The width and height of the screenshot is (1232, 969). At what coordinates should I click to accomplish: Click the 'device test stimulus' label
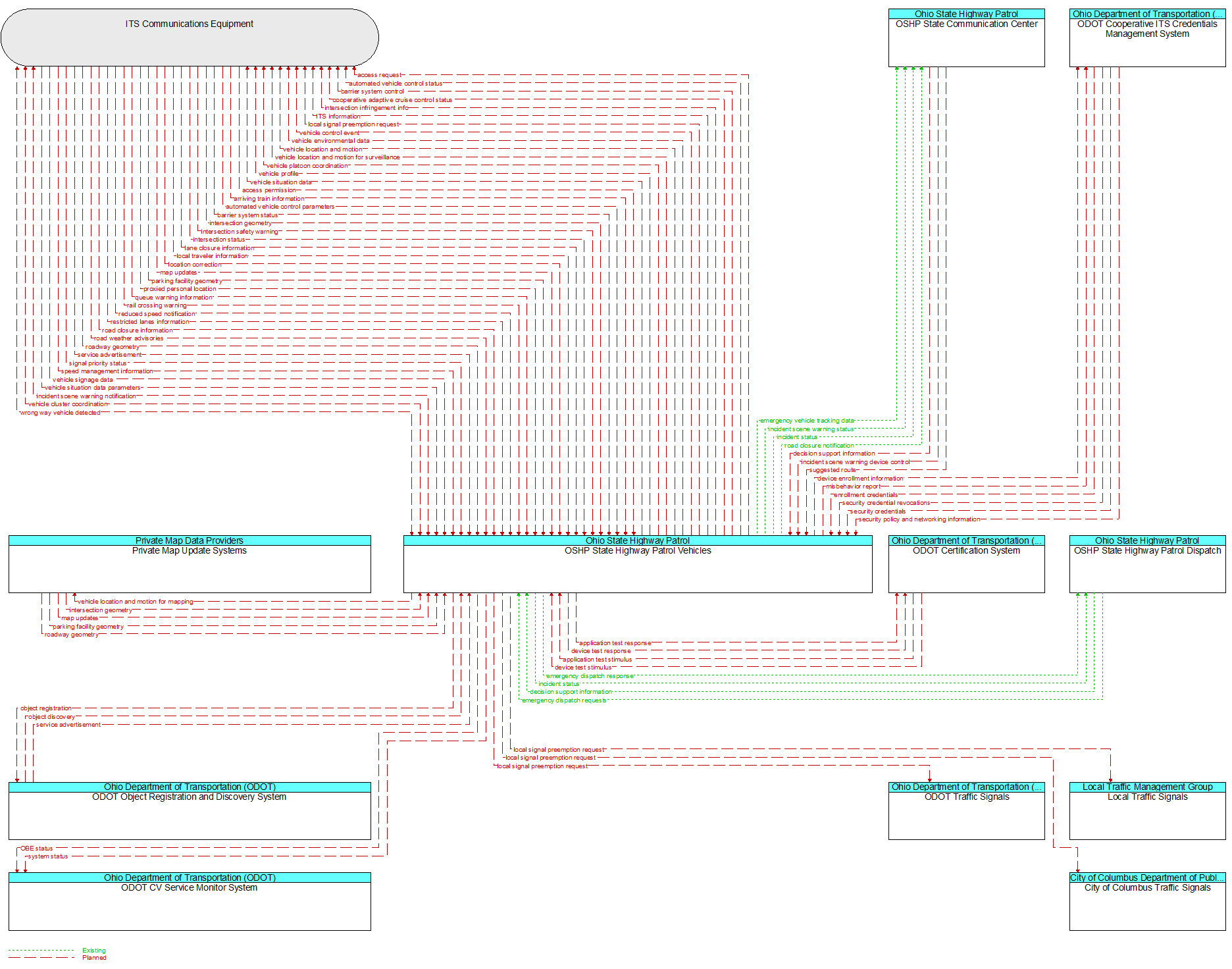point(583,668)
